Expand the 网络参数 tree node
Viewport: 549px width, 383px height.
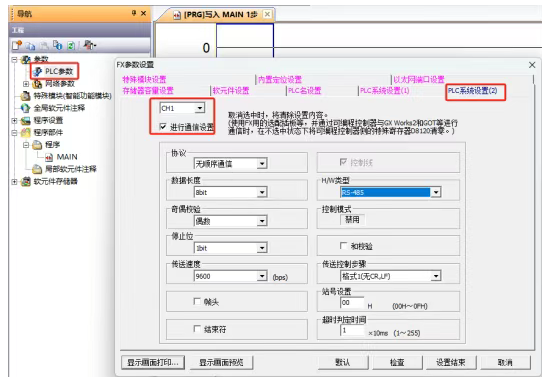[26, 84]
